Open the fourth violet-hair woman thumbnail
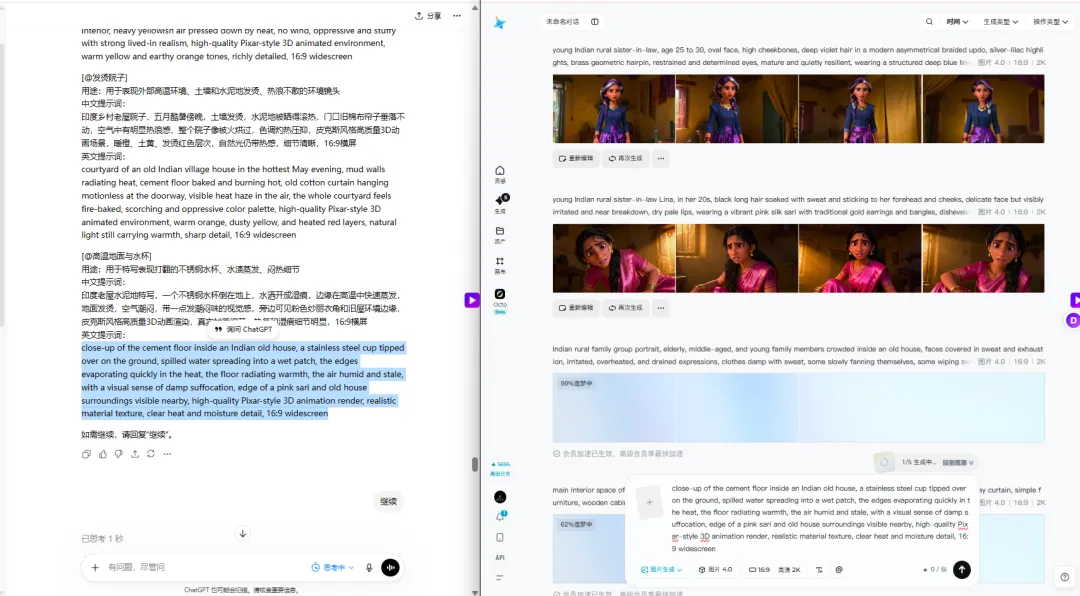This screenshot has width=1080, height=596. tap(984, 109)
